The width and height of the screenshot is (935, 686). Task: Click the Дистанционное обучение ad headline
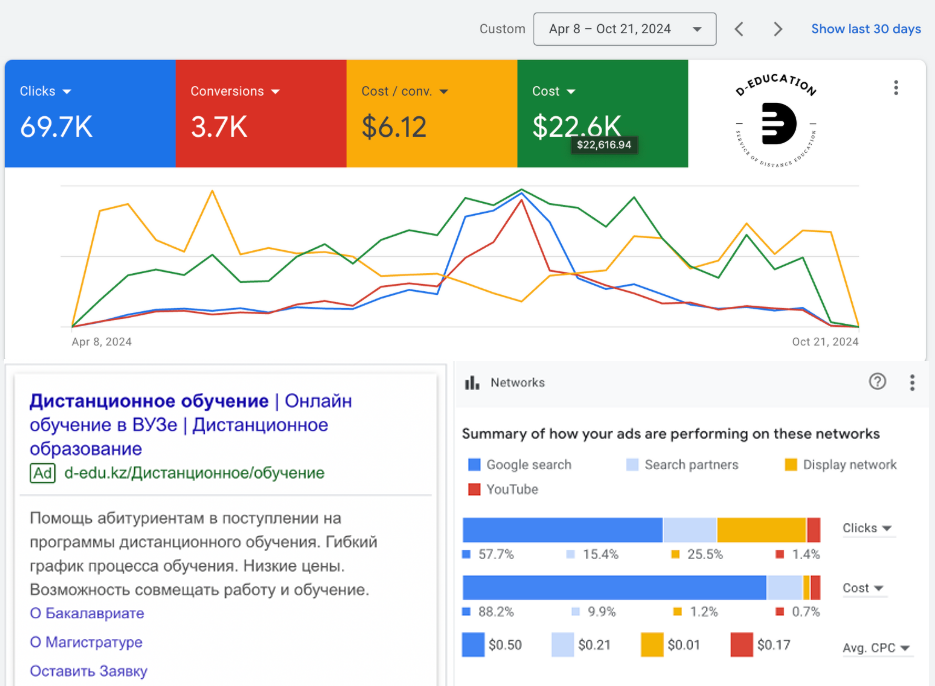point(148,401)
